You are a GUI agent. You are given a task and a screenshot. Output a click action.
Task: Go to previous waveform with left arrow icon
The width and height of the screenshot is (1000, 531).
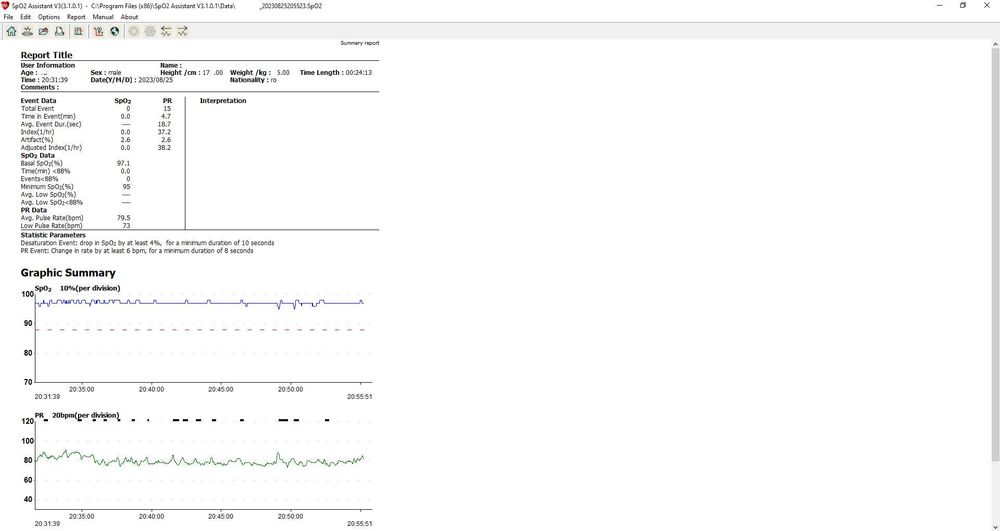click(166, 31)
